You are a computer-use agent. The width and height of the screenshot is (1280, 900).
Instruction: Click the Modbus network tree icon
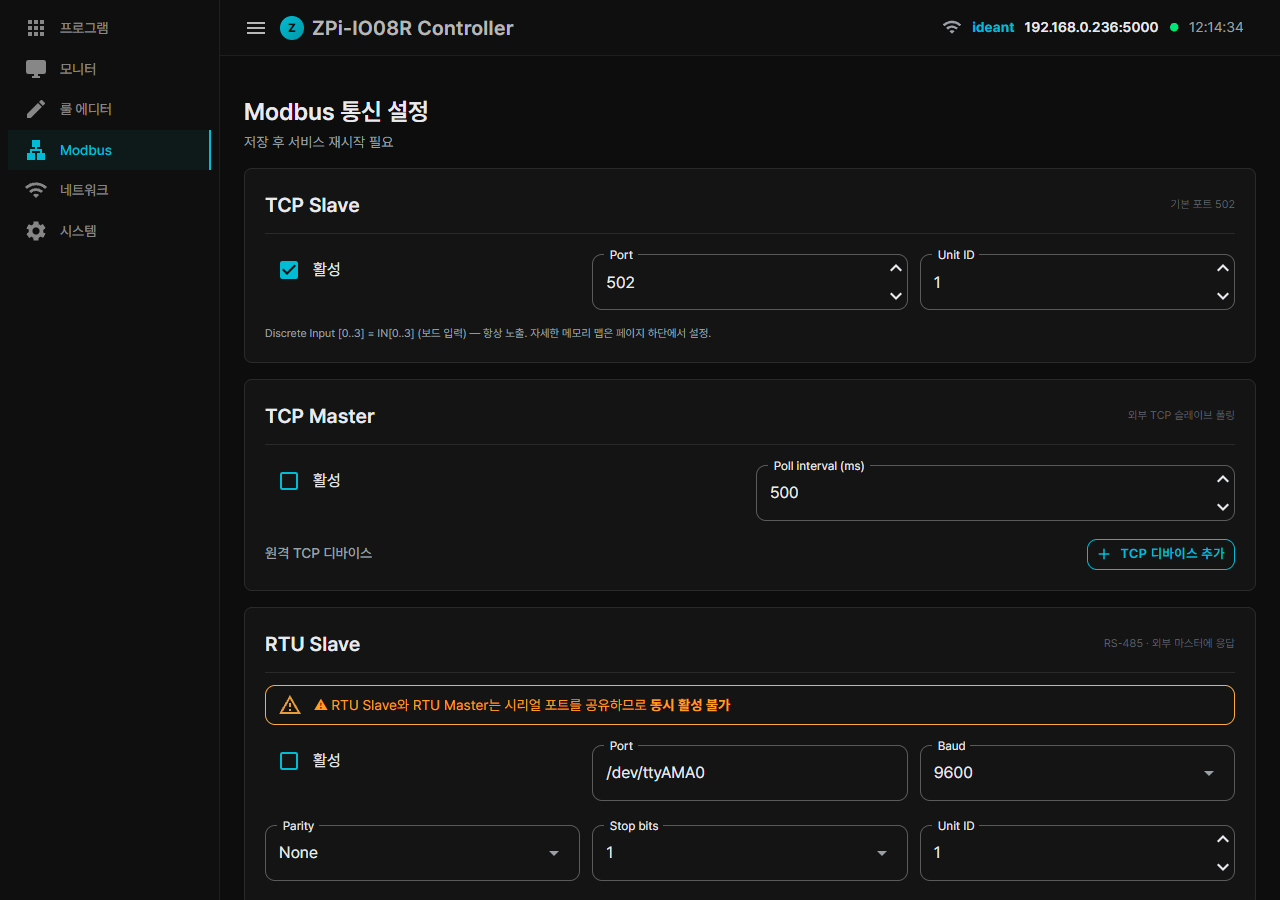coord(36,150)
